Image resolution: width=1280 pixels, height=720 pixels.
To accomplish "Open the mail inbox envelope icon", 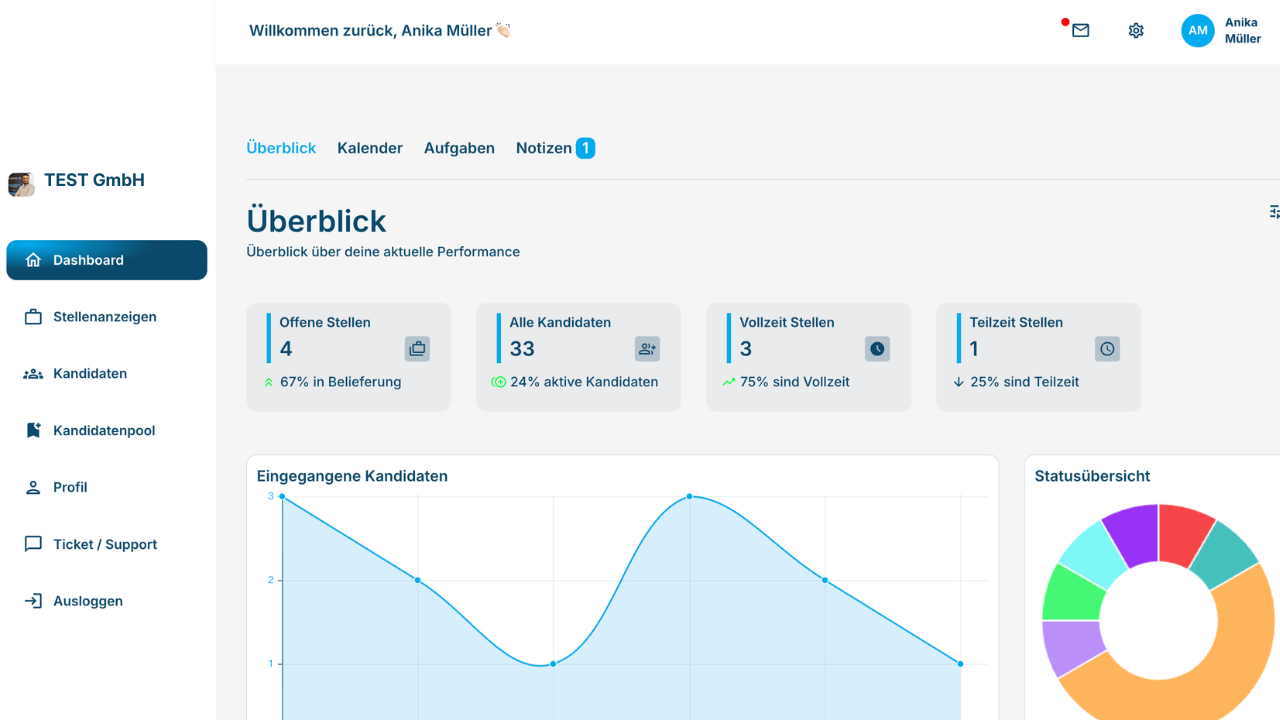I will (x=1080, y=31).
